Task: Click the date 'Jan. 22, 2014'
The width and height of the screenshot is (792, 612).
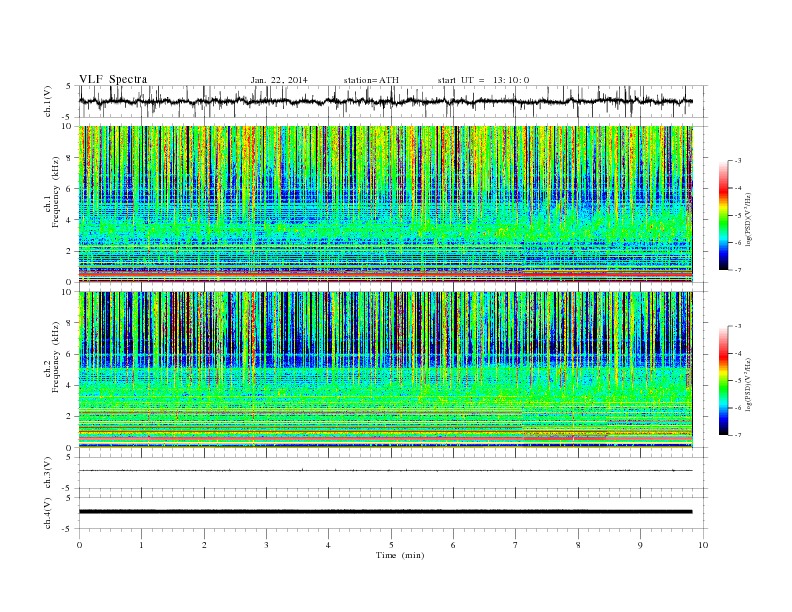Action: pyautogui.click(x=279, y=80)
